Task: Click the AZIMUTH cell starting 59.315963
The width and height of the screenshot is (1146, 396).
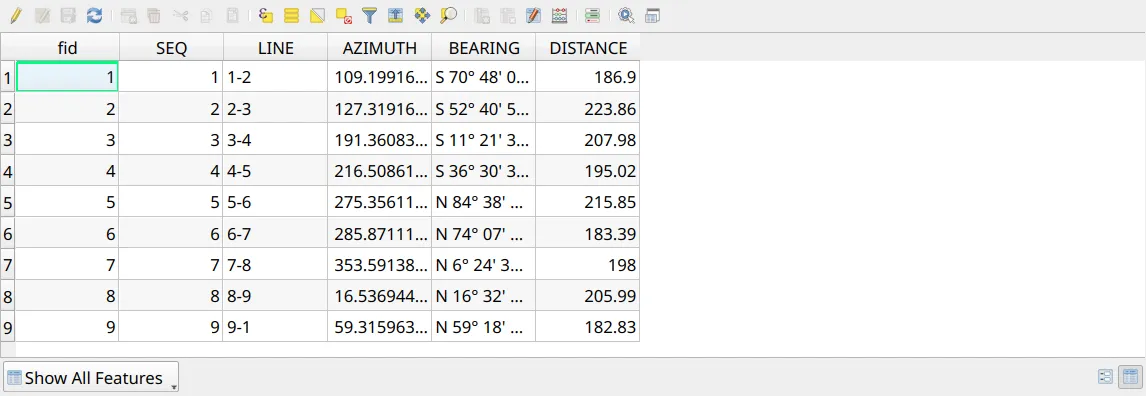Action: click(379, 327)
